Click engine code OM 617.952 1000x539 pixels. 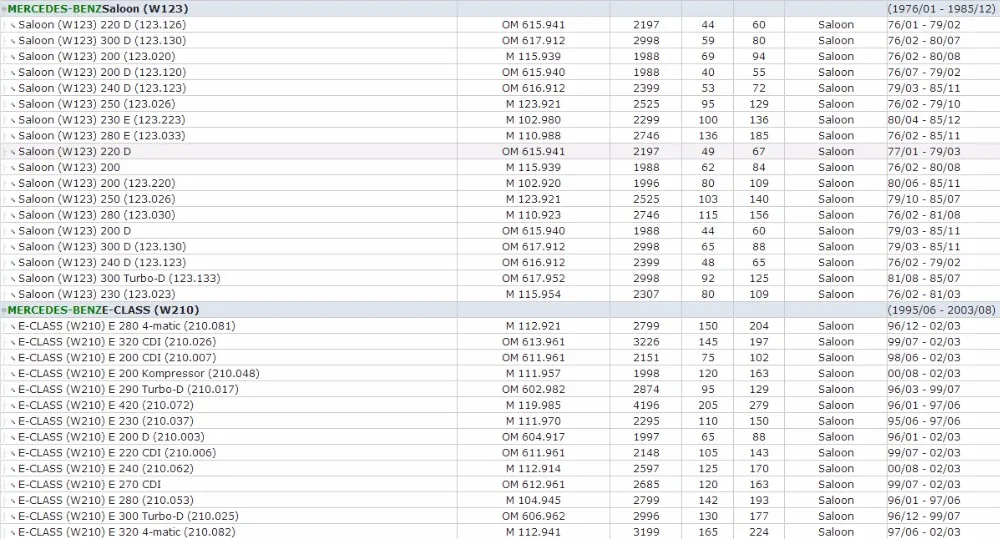(533, 278)
